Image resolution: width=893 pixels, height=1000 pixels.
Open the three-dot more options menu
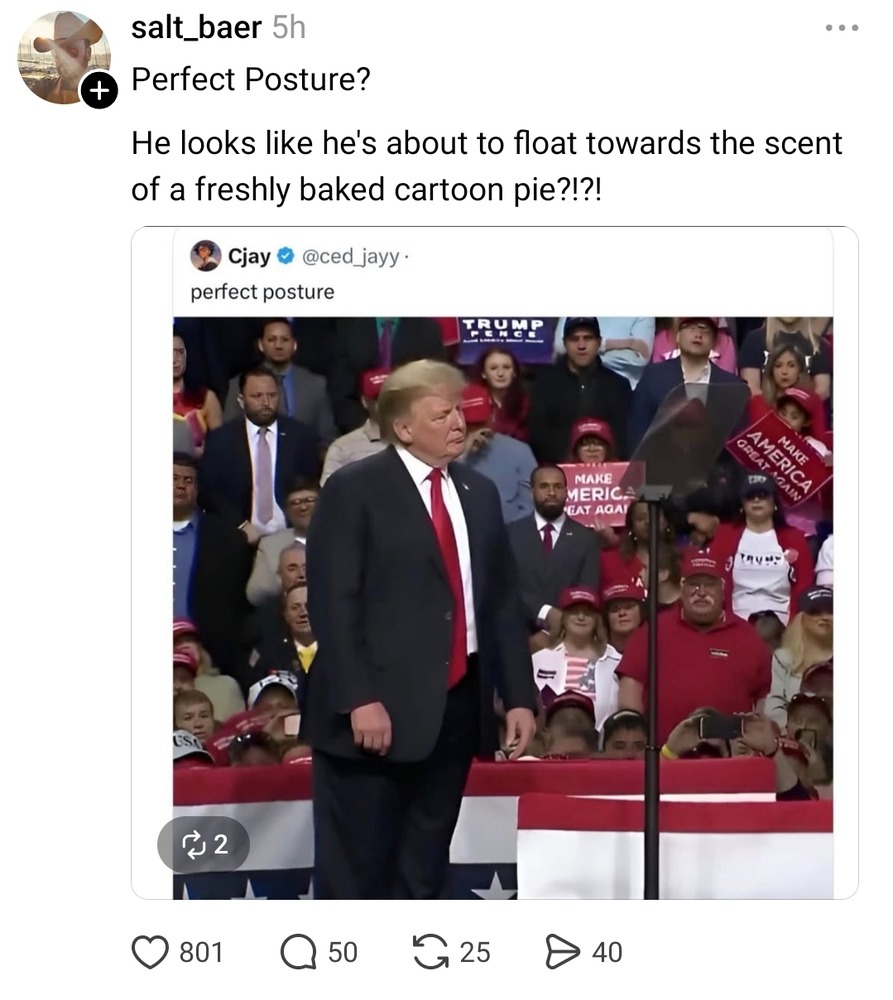tap(841, 29)
